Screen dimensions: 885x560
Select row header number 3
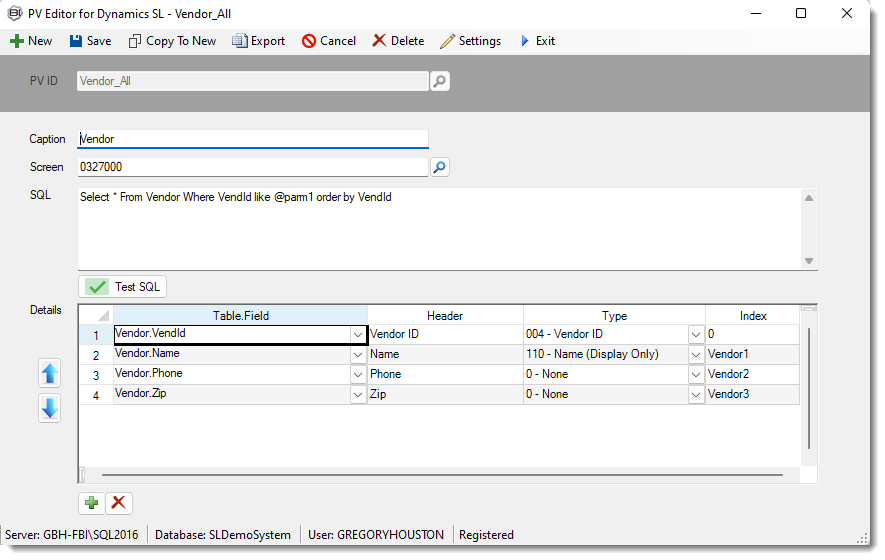click(x=96, y=375)
